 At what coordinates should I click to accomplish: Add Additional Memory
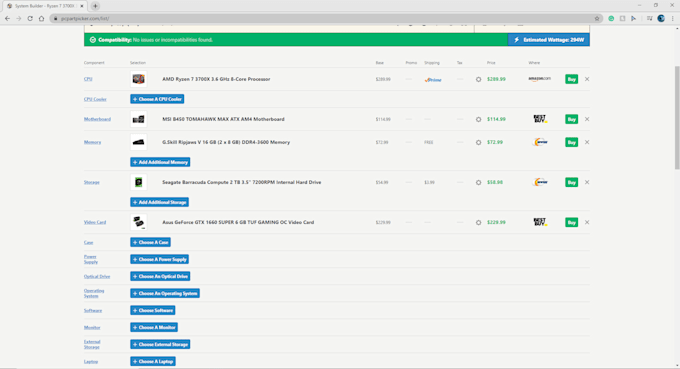160,162
